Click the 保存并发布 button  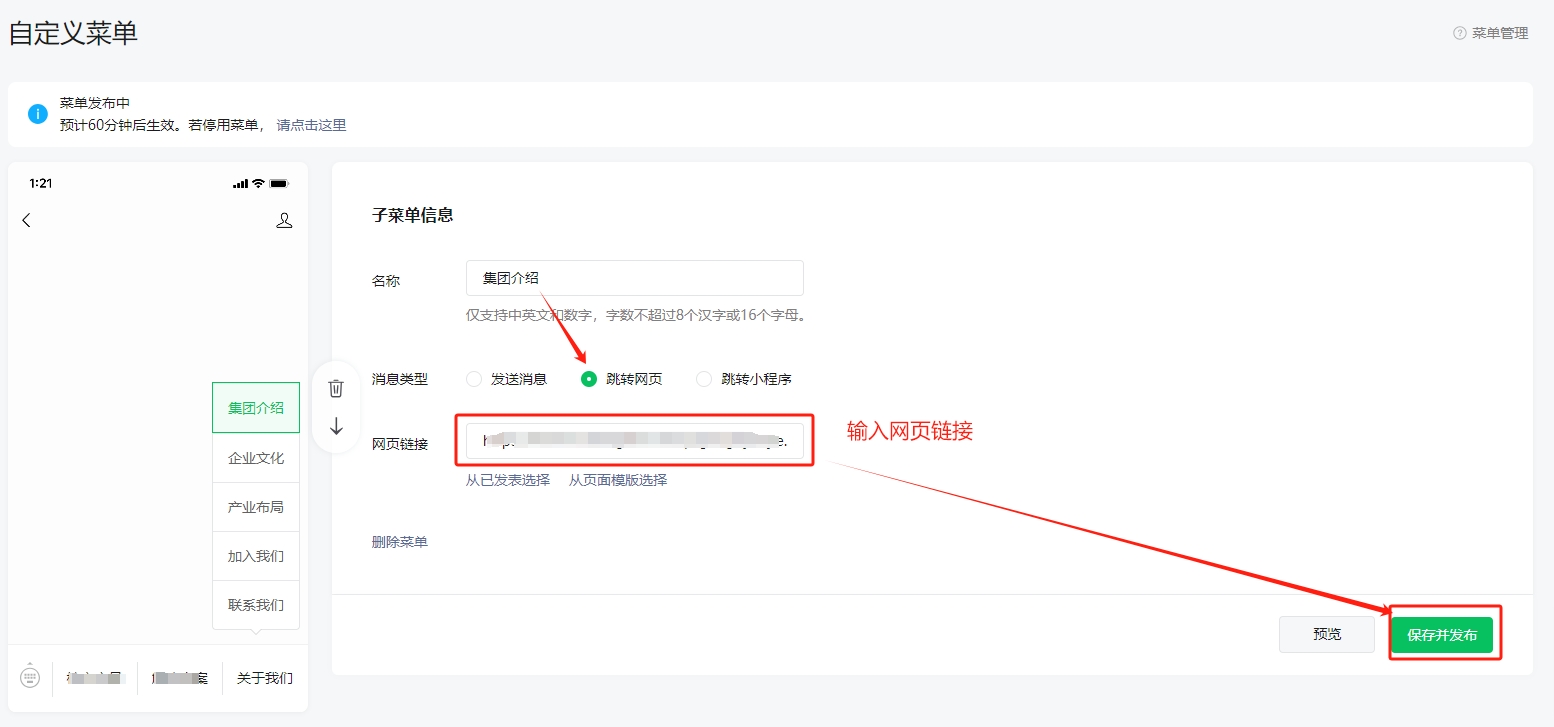tap(1442, 635)
